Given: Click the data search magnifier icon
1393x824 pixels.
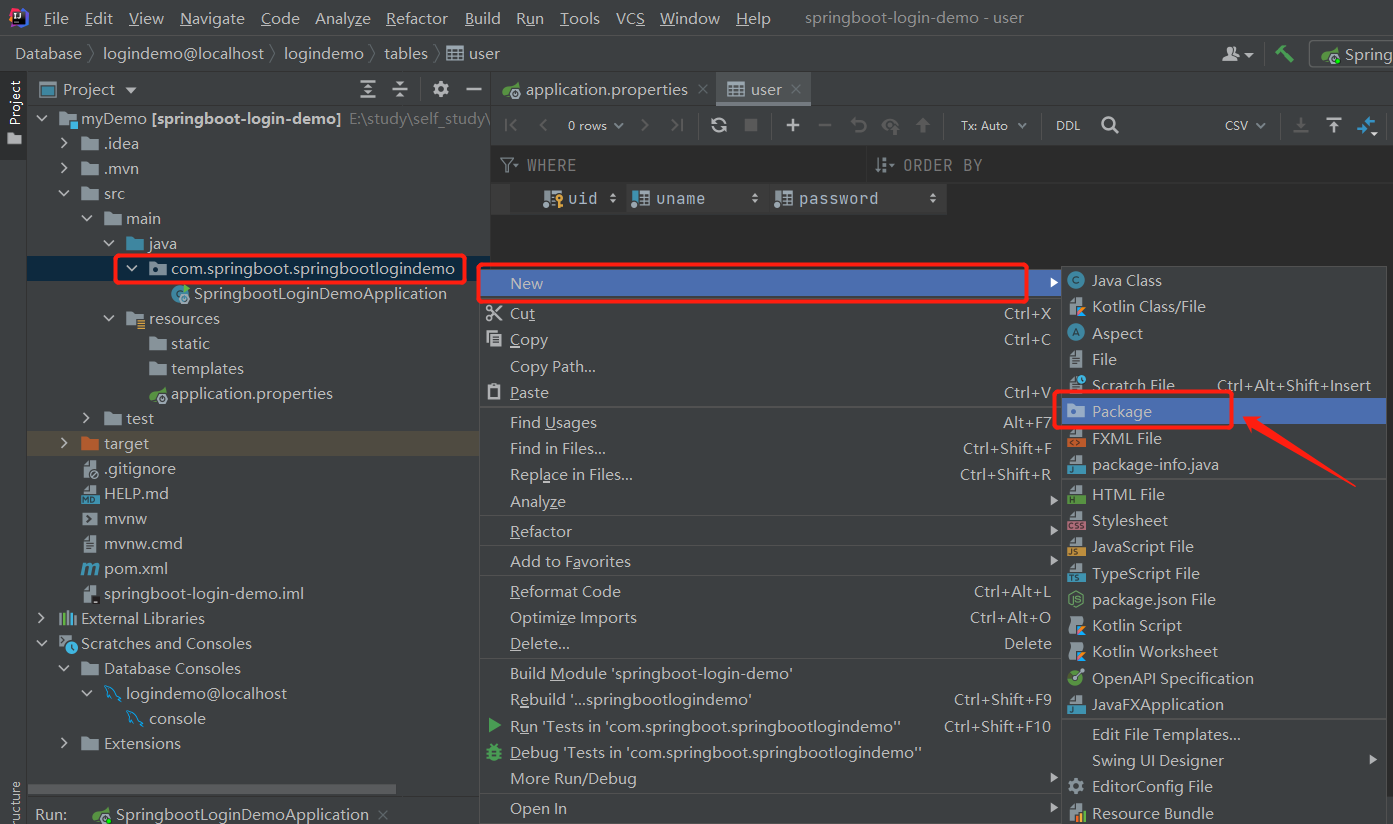Looking at the screenshot, I should pos(1110,125).
